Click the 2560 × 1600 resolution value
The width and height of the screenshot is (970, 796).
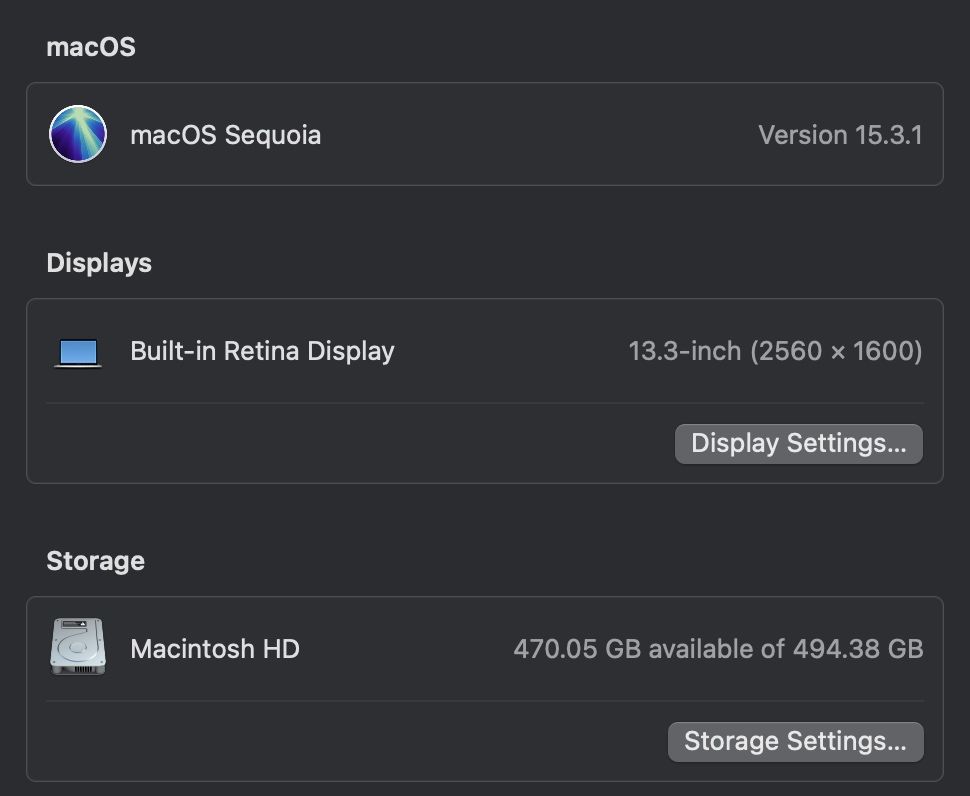tap(836, 351)
